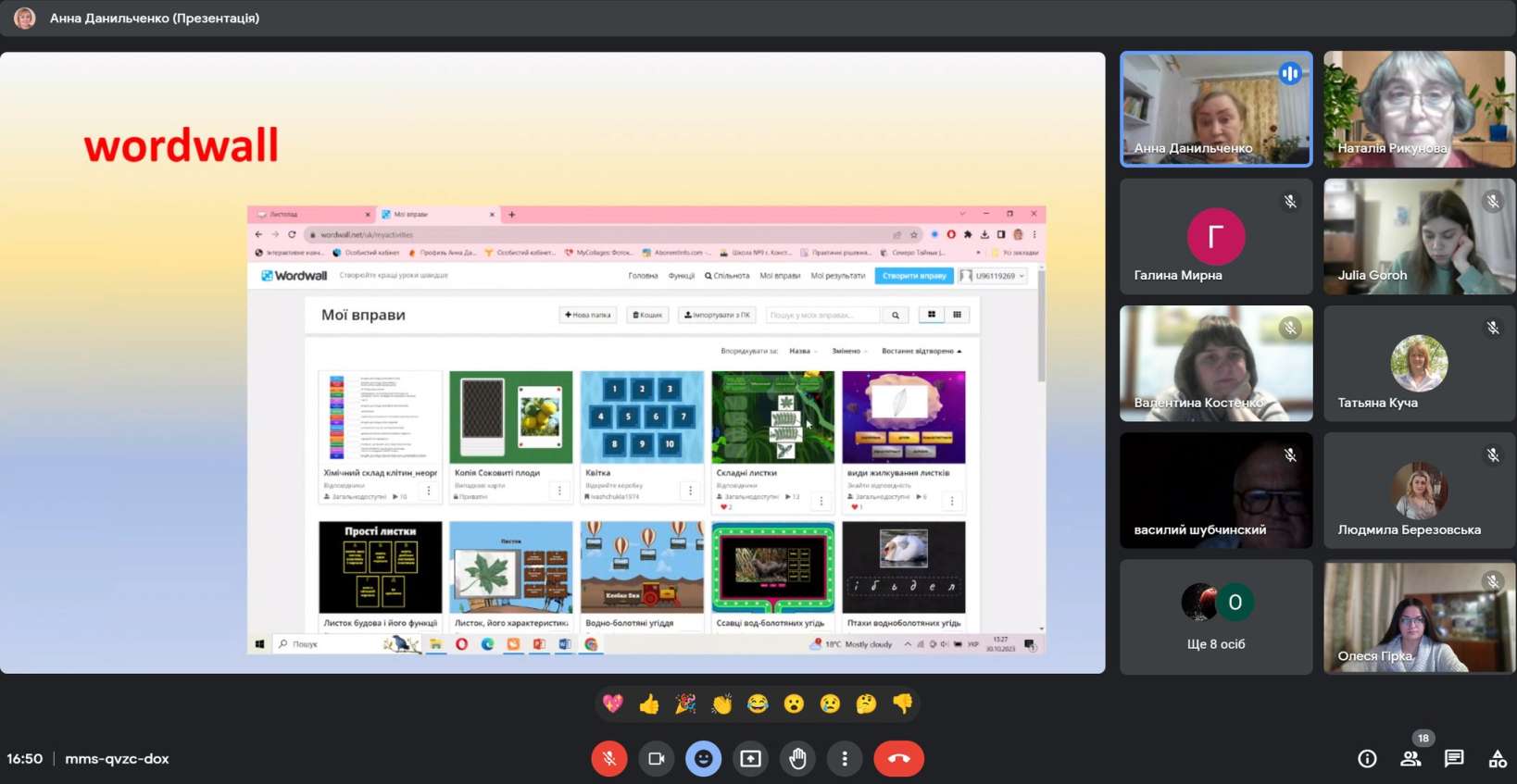
Task: Open 'Мої вправи' menu in shared Wordwall page
Action: (780, 275)
